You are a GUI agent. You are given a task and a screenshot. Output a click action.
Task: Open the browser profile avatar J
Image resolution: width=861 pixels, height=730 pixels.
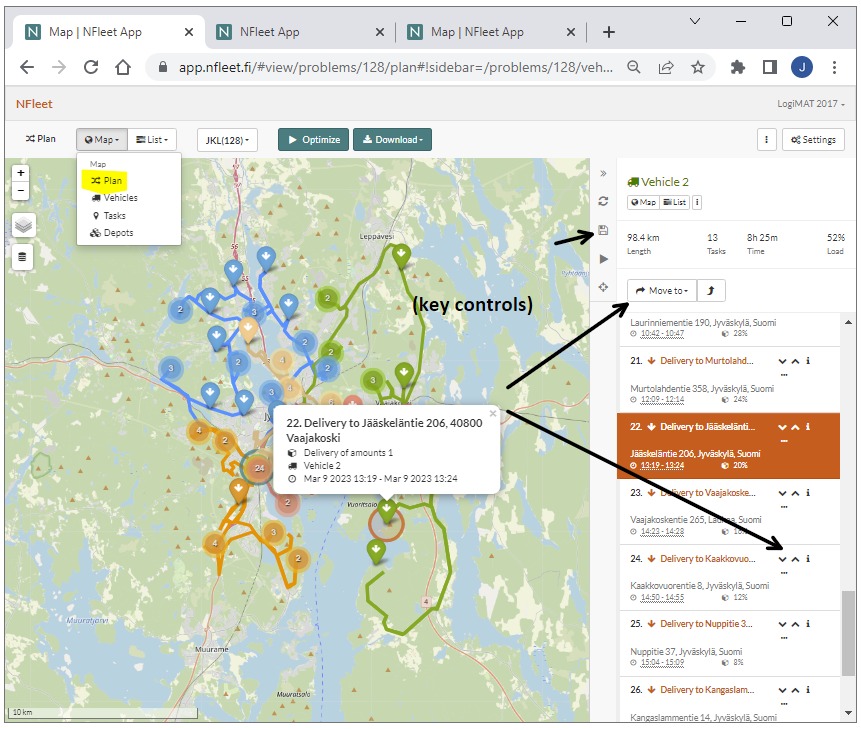point(802,67)
